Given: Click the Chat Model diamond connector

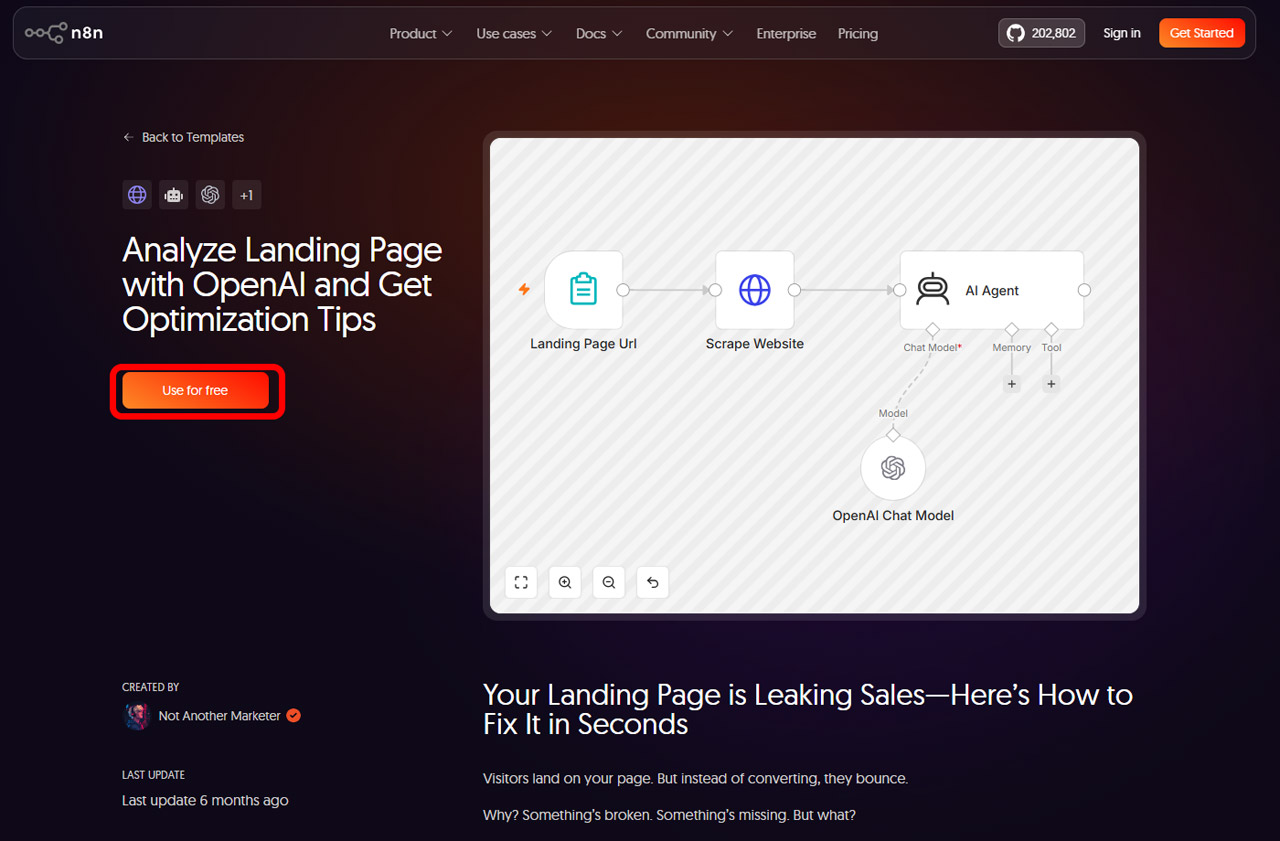Looking at the screenshot, I should 932,329.
